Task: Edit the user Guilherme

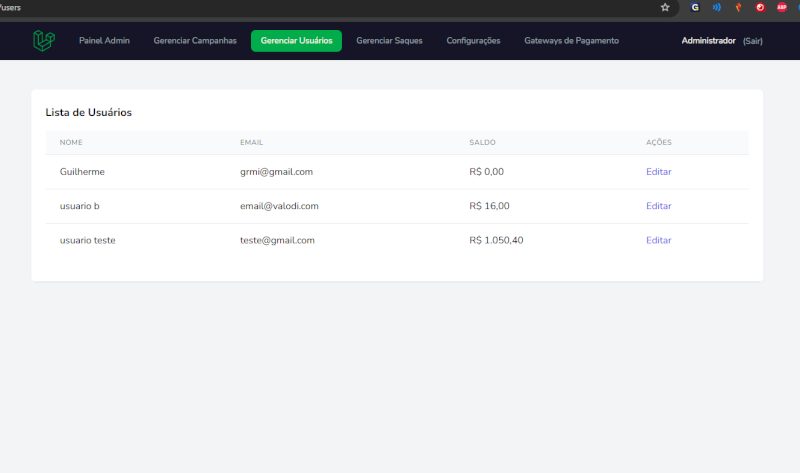Action: [x=658, y=172]
